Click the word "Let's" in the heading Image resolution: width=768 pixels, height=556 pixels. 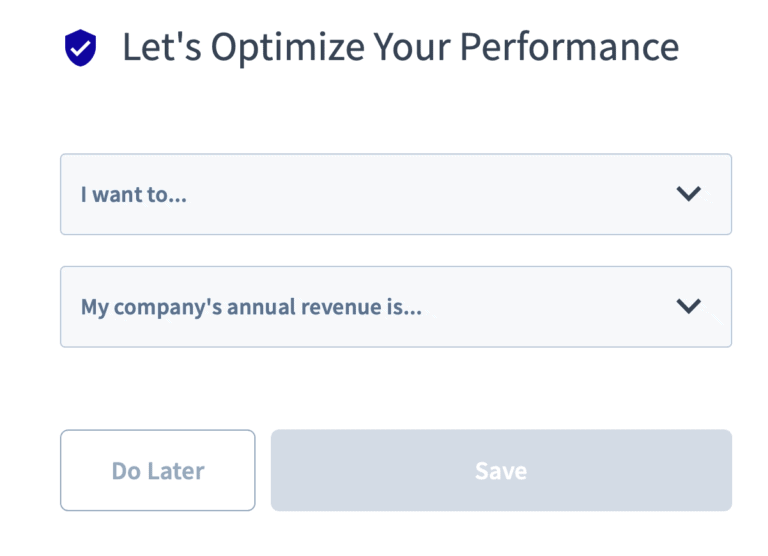pos(162,47)
